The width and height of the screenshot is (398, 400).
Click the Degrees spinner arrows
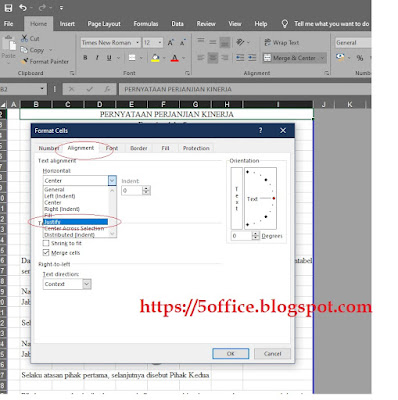pos(256,236)
